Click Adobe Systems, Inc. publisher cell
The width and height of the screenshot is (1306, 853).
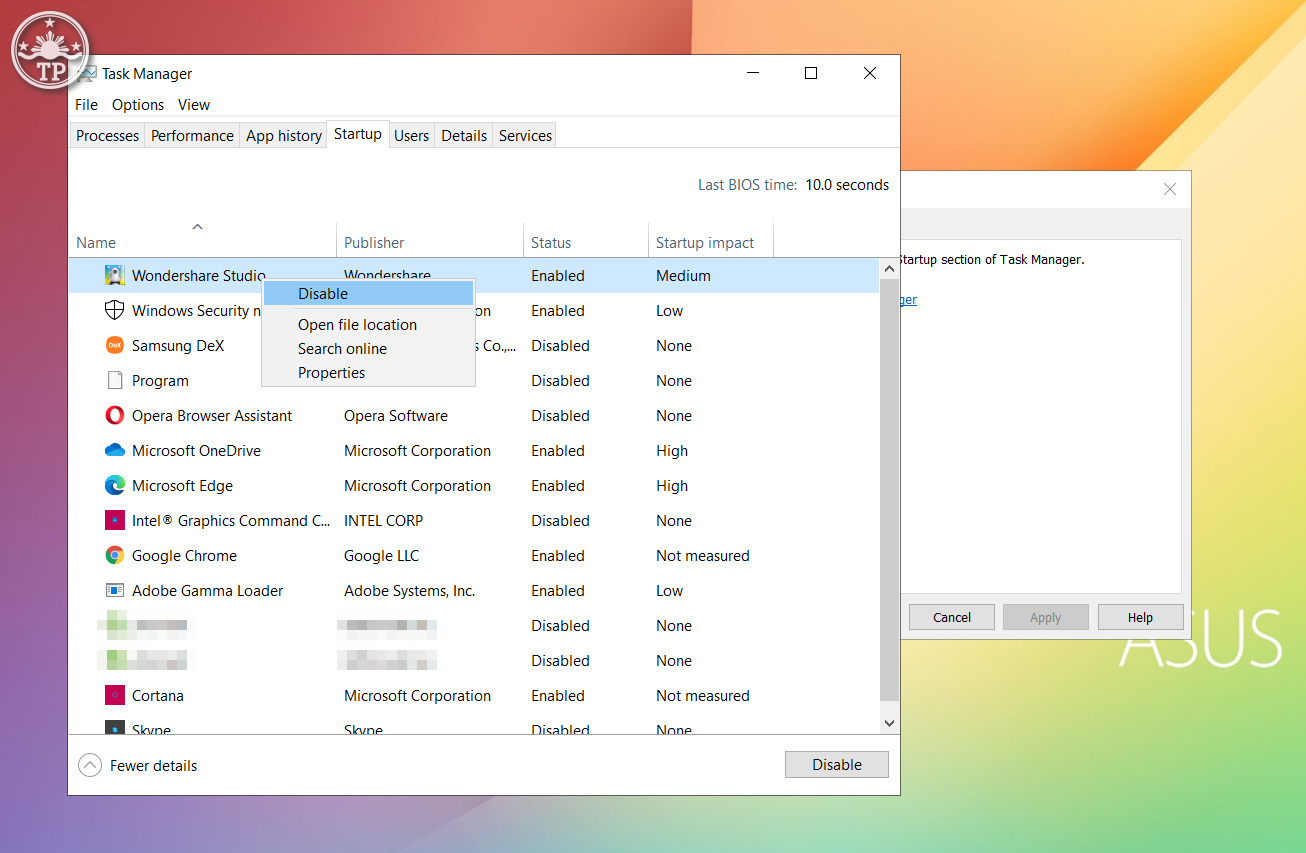[409, 591]
